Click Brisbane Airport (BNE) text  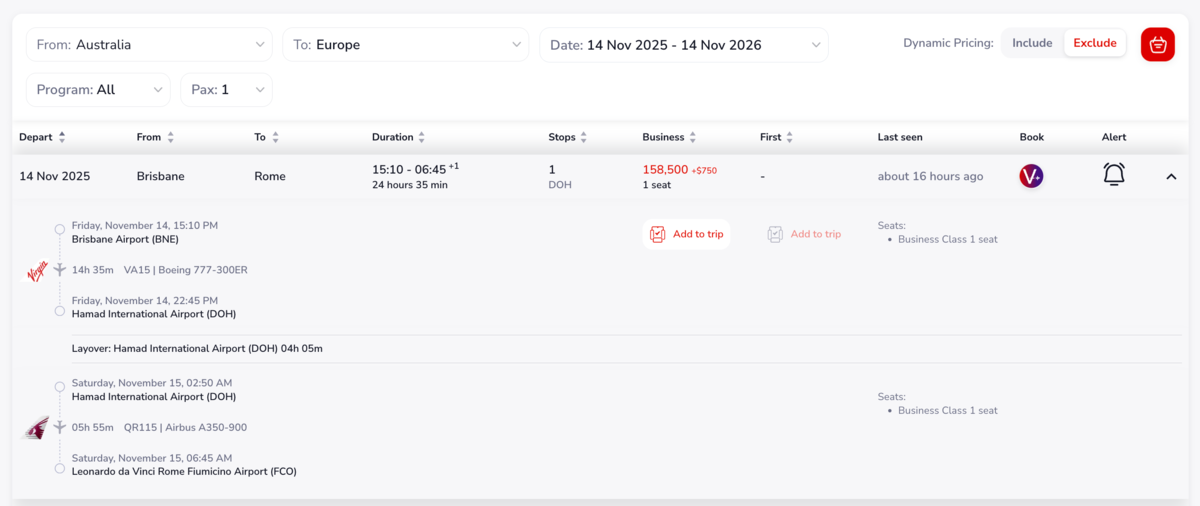tap(125, 239)
